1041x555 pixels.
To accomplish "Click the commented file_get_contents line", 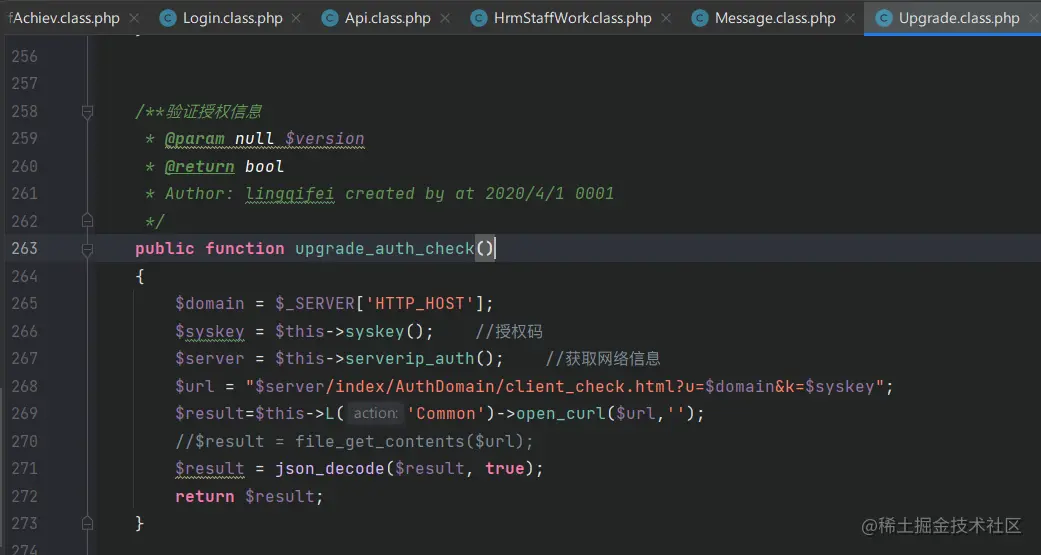I will coord(355,441).
